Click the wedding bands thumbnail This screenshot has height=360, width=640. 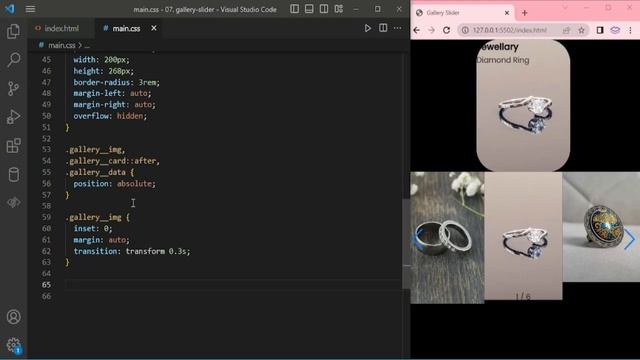[x=447, y=238]
